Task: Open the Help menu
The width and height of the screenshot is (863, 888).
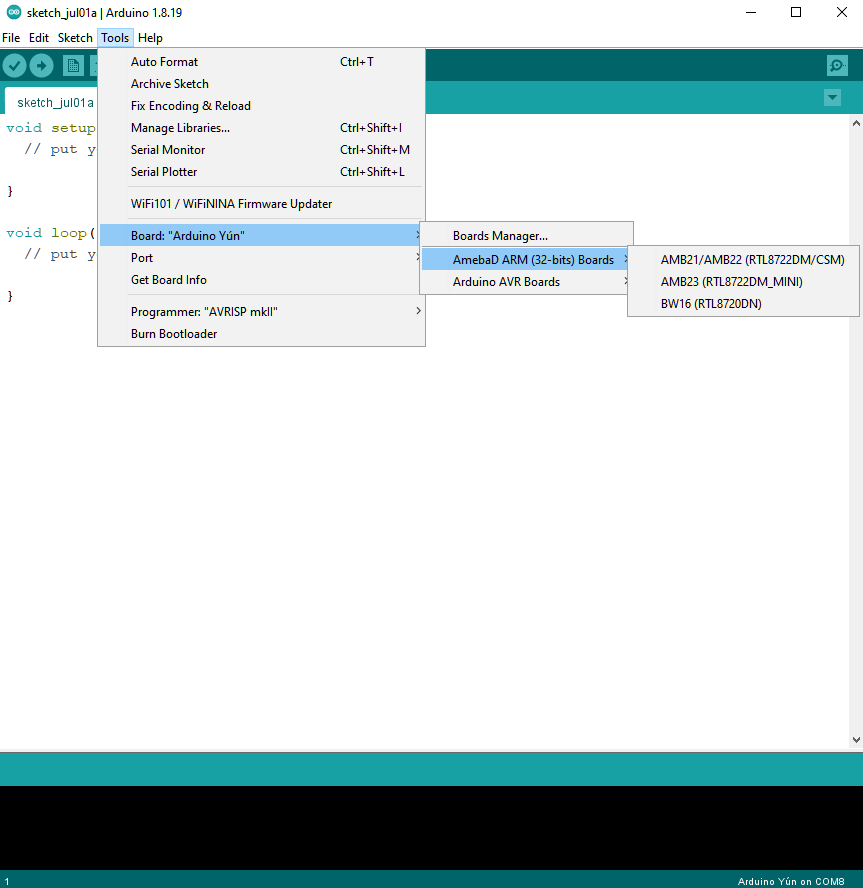Action: 150,38
